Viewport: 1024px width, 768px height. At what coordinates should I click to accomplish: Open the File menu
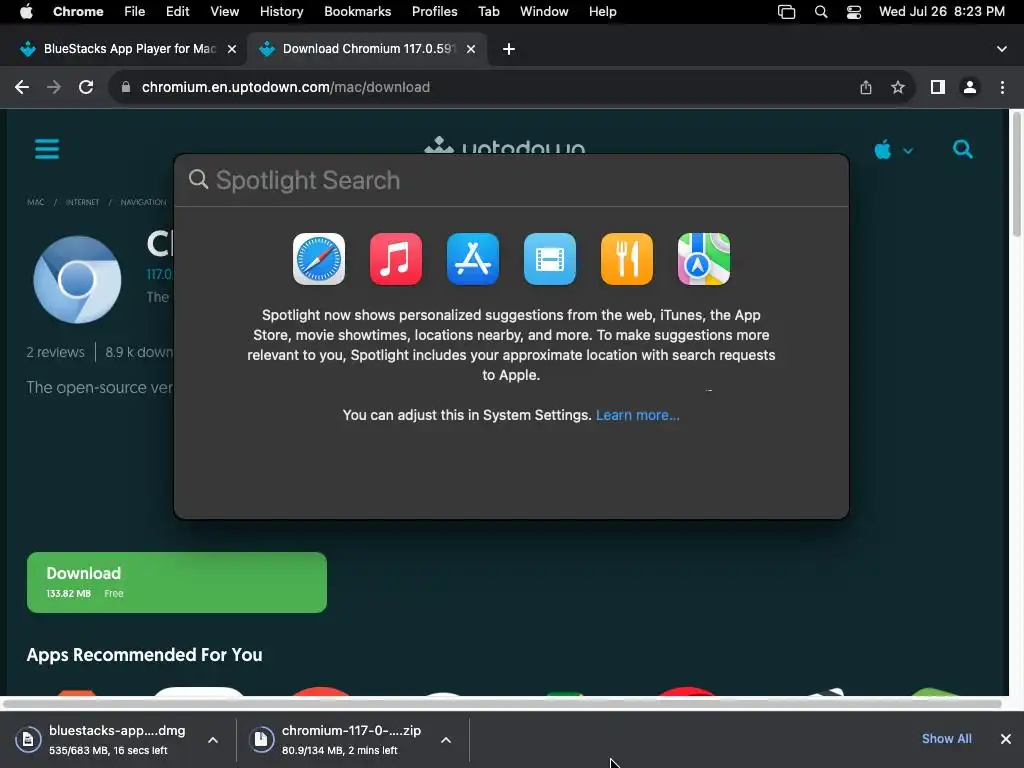click(x=135, y=12)
